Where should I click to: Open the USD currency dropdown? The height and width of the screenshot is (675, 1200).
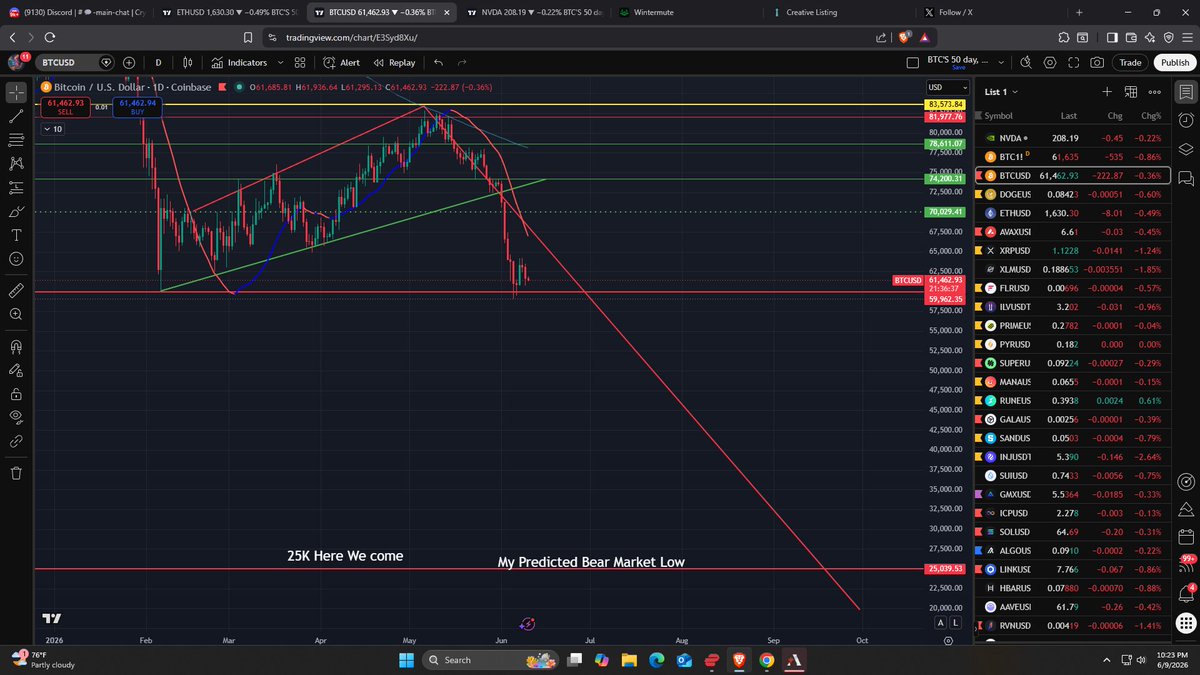click(950, 87)
